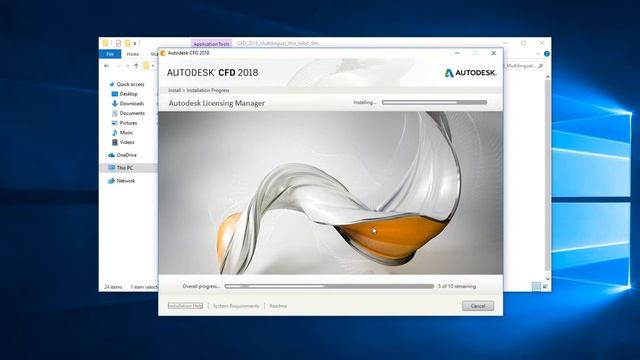Click the This PC monitor icon
Image resolution: width=640 pixels, height=360 pixels.
click(111, 168)
